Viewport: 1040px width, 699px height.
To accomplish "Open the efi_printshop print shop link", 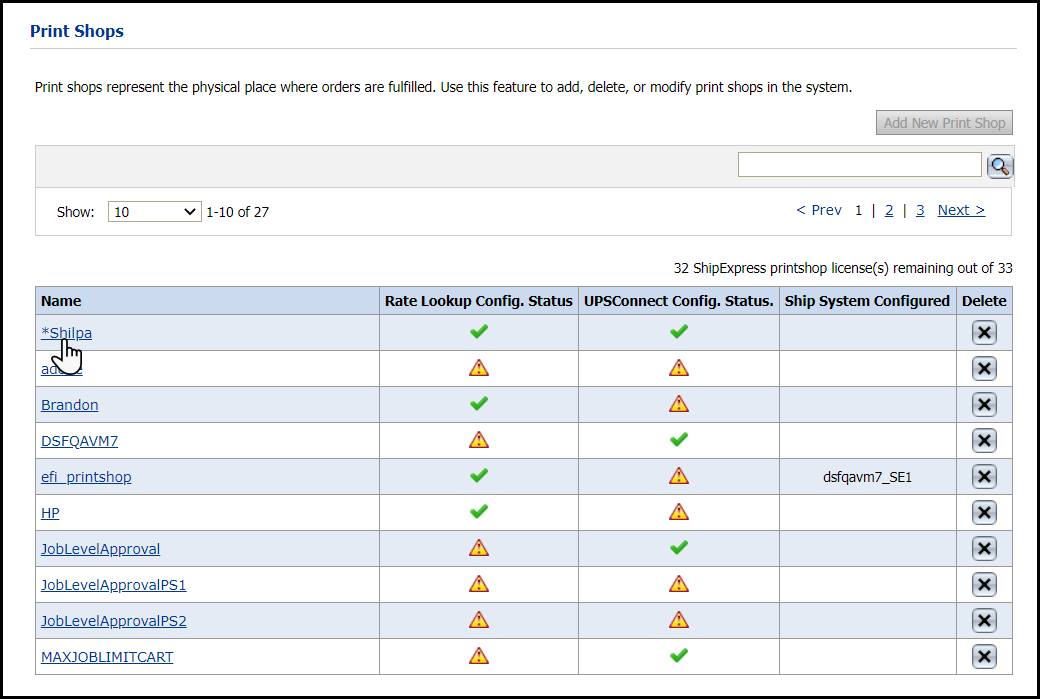I will click(x=86, y=477).
